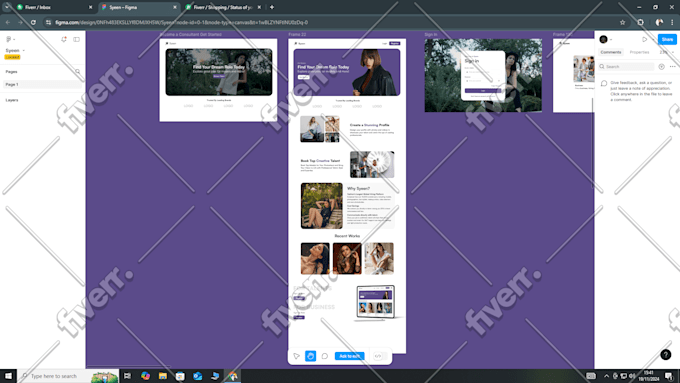
Task: Go back in the browser
Action: pos(8,23)
